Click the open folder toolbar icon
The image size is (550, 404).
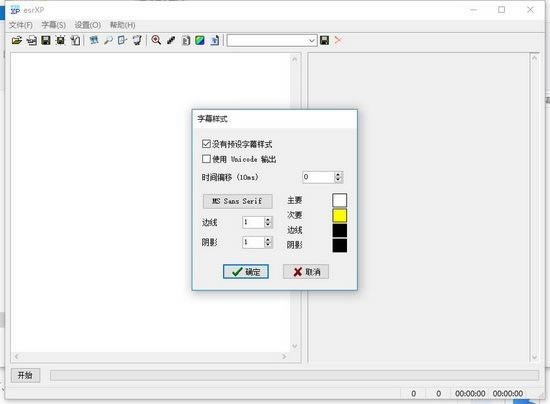pos(16,40)
